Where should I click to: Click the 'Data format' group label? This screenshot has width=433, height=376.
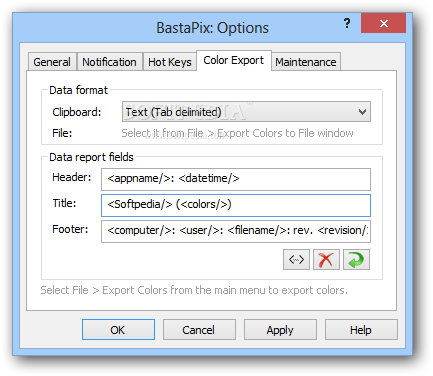click(x=78, y=90)
